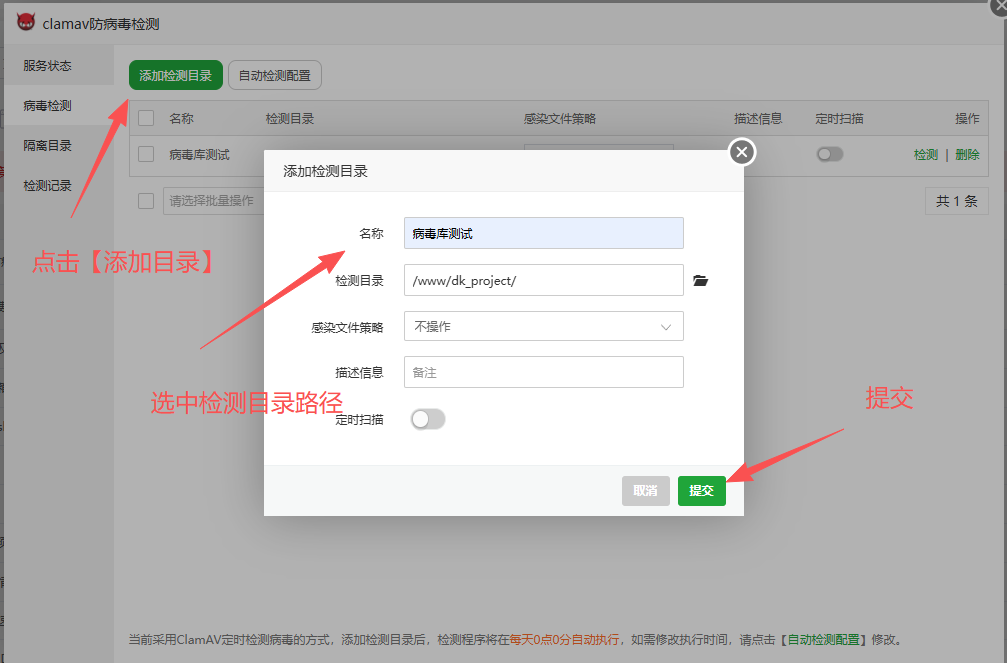1007x663 pixels.
Task: Tick the checkbox beside batch operation selector
Action: 146,201
